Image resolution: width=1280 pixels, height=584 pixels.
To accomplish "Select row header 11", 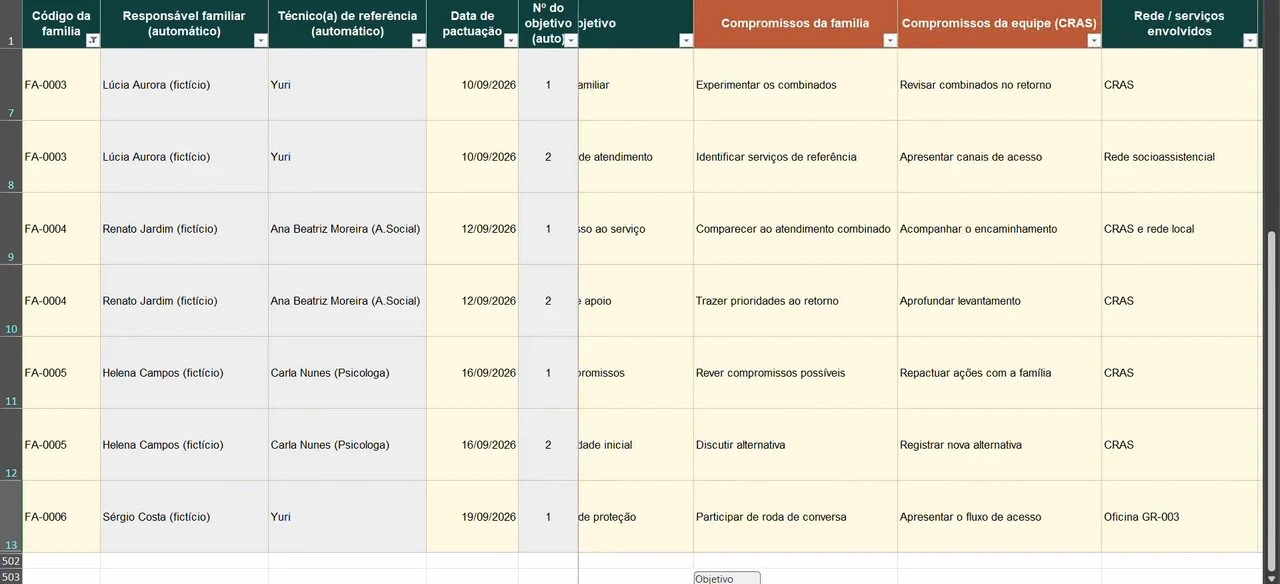I will (x=11, y=373).
